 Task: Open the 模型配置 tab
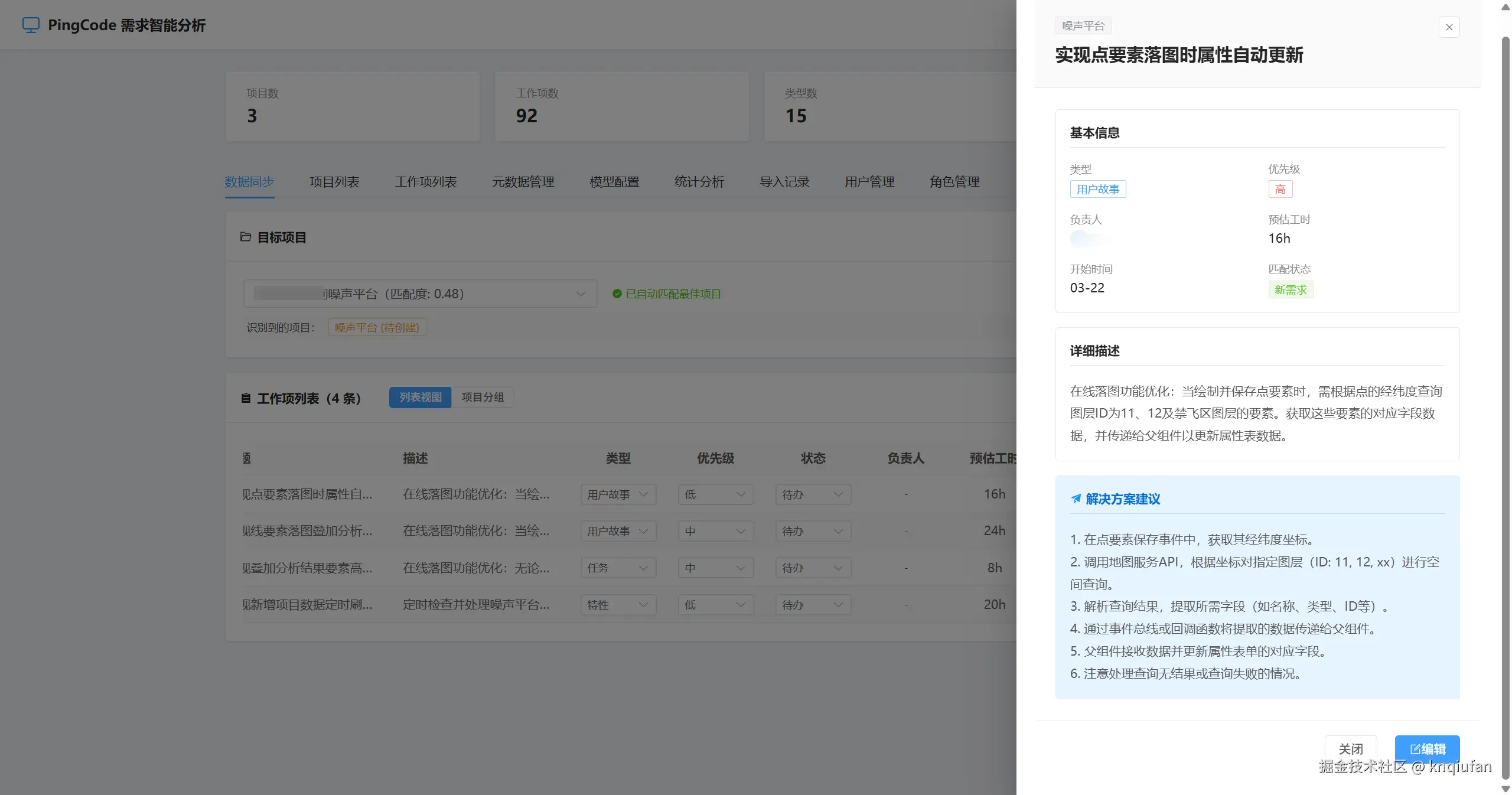tap(614, 182)
